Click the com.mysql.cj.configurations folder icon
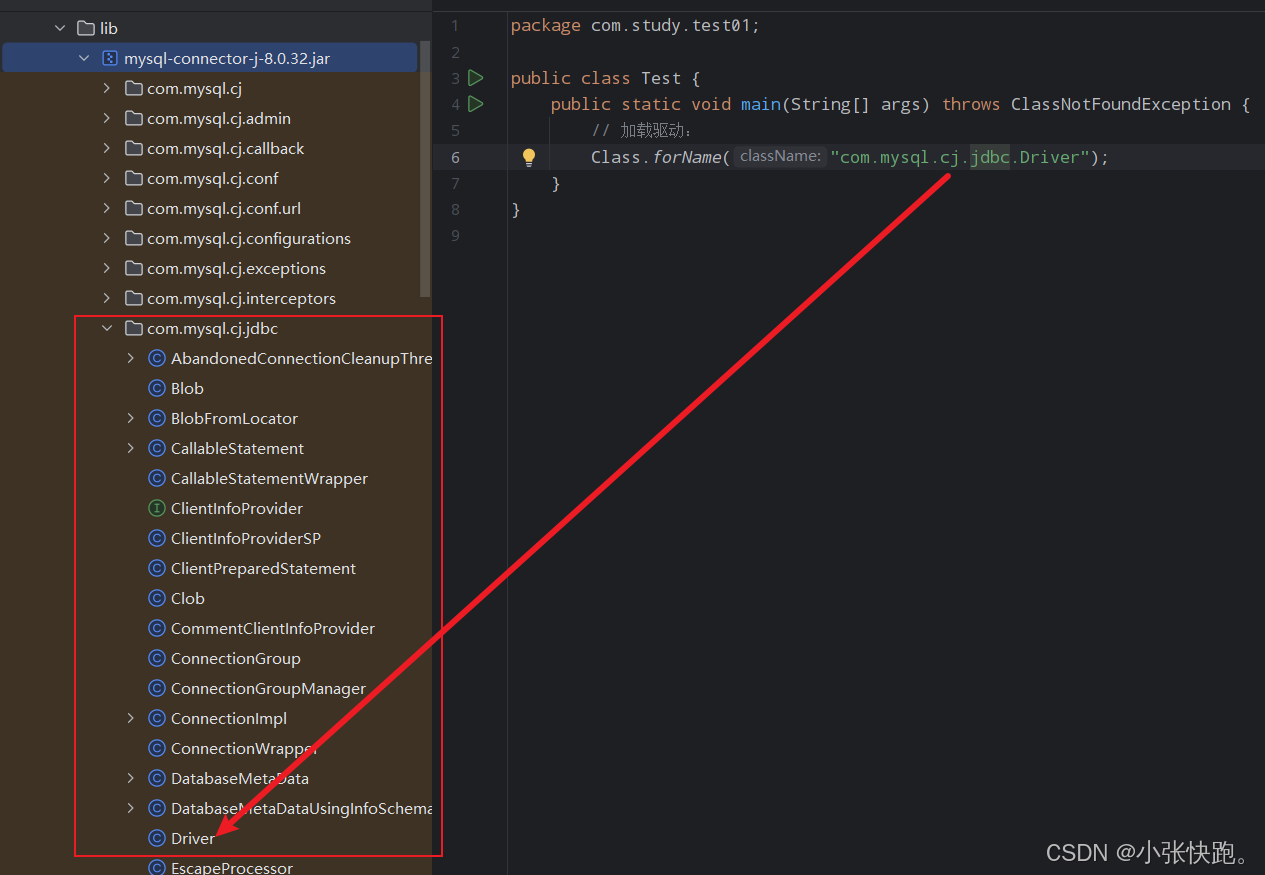 pos(133,238)
